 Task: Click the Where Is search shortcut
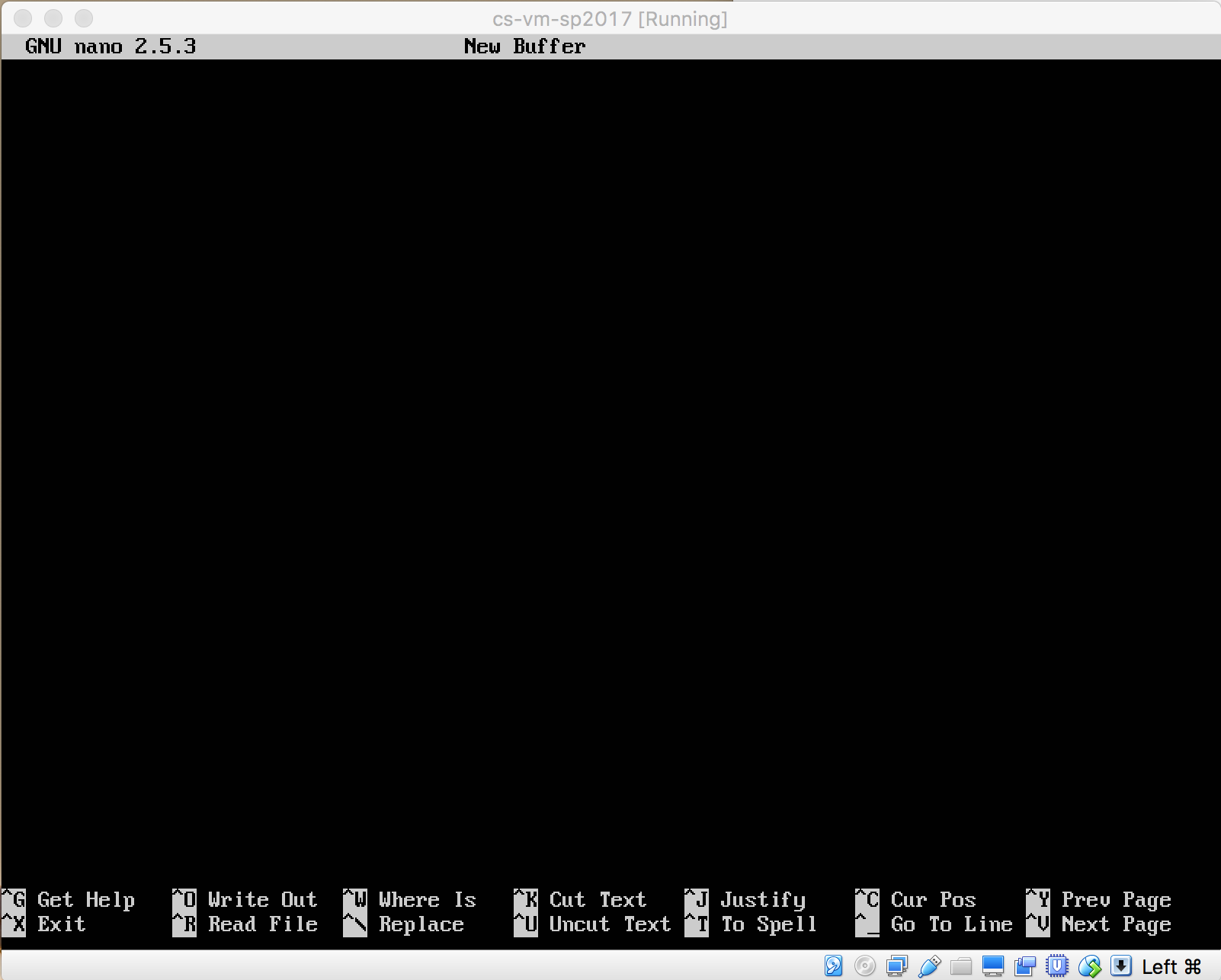427,900
